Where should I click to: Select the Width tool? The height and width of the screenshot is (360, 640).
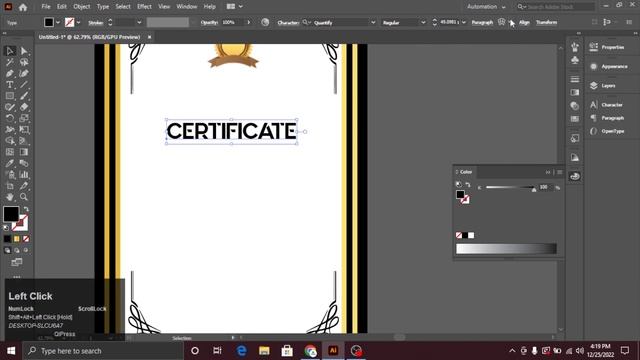pyautogui.click(x=10, y=129)
